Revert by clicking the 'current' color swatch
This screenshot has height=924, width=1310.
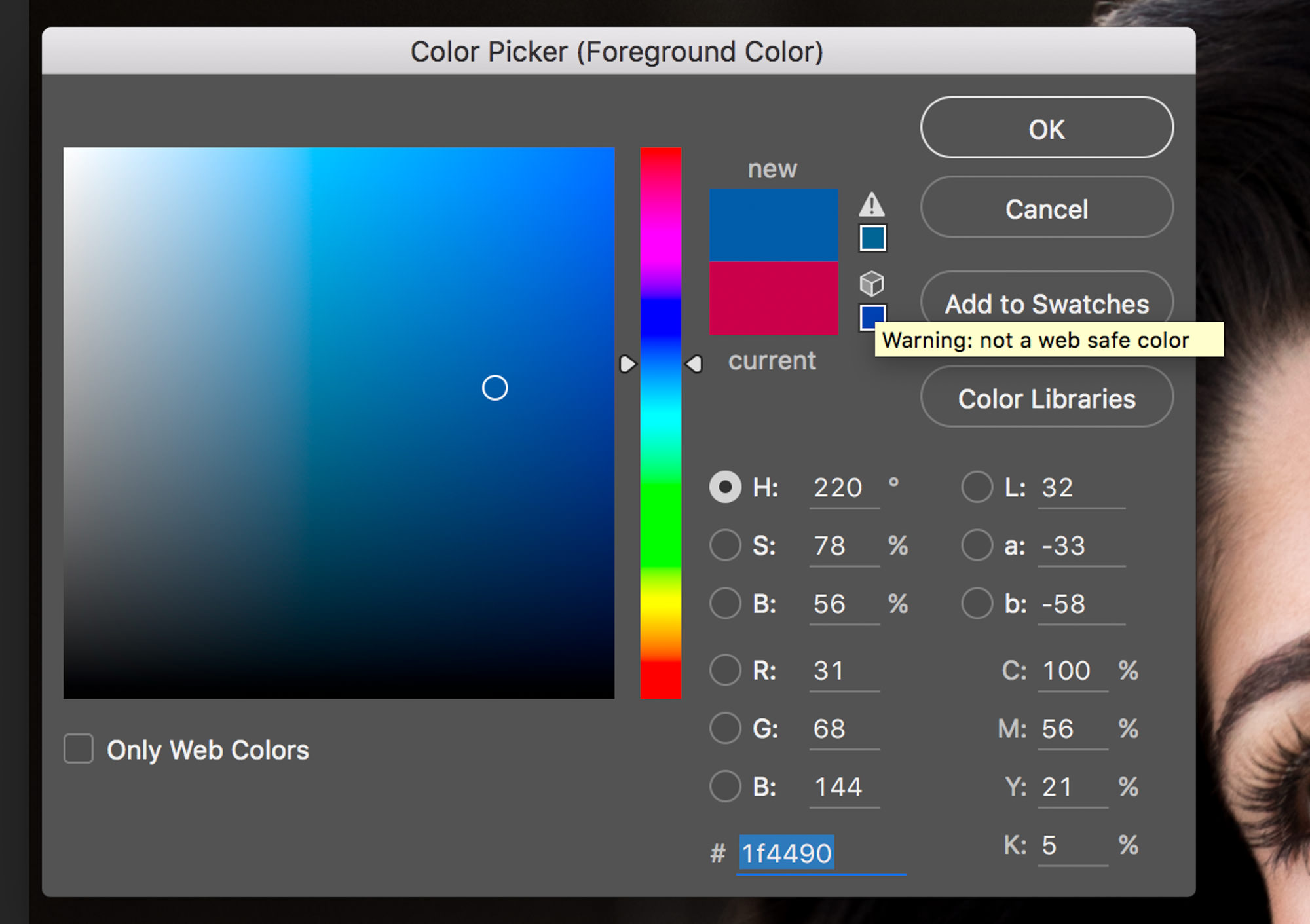pyautogui.click(x=773, y=298)
